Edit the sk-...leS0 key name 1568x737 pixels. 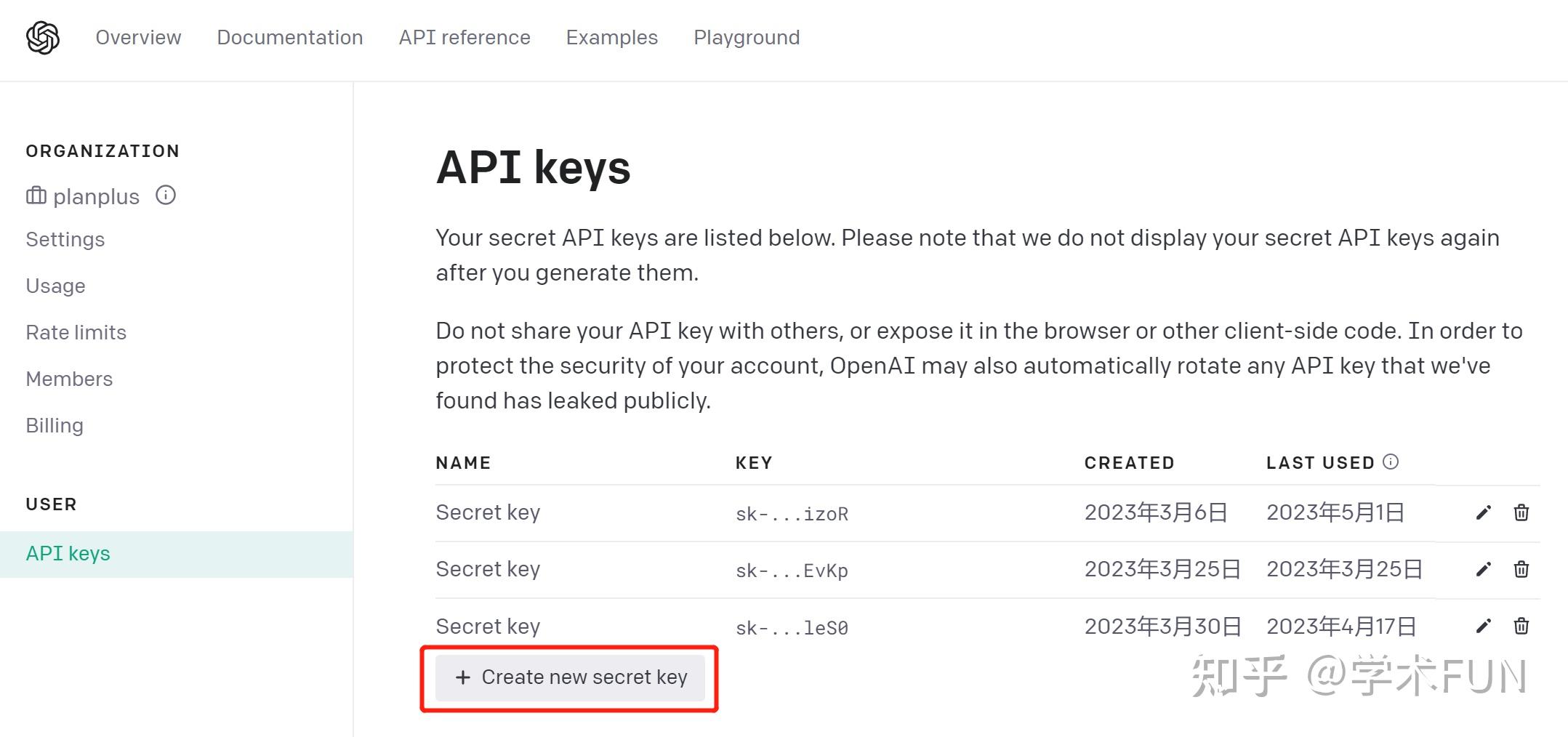1484,626
